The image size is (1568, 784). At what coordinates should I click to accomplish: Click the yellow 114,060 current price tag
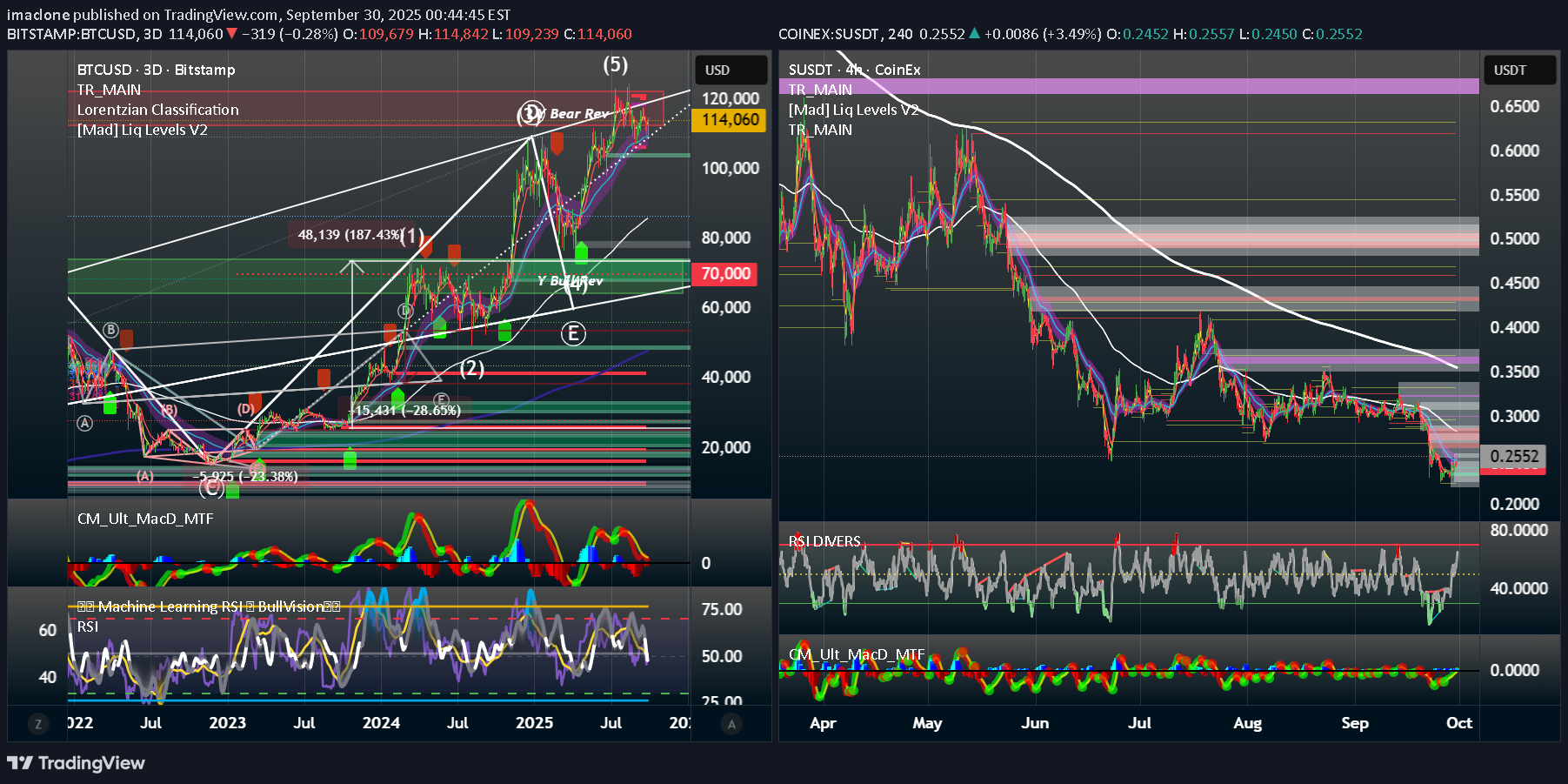(729, 120)
